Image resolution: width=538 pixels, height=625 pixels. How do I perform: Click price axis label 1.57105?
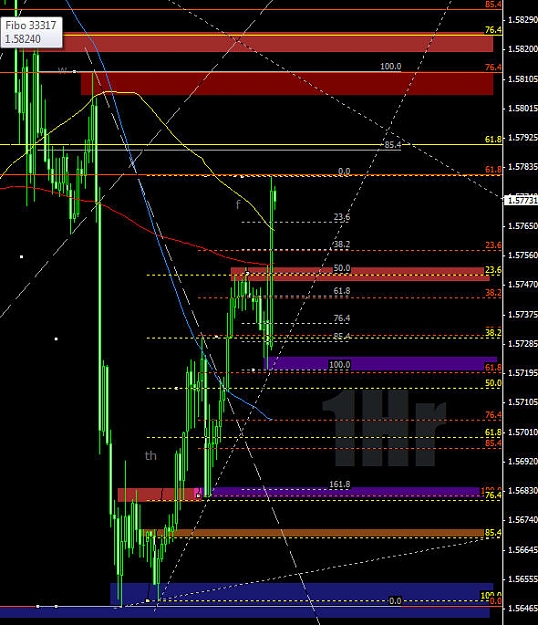[x=522, y=402]
